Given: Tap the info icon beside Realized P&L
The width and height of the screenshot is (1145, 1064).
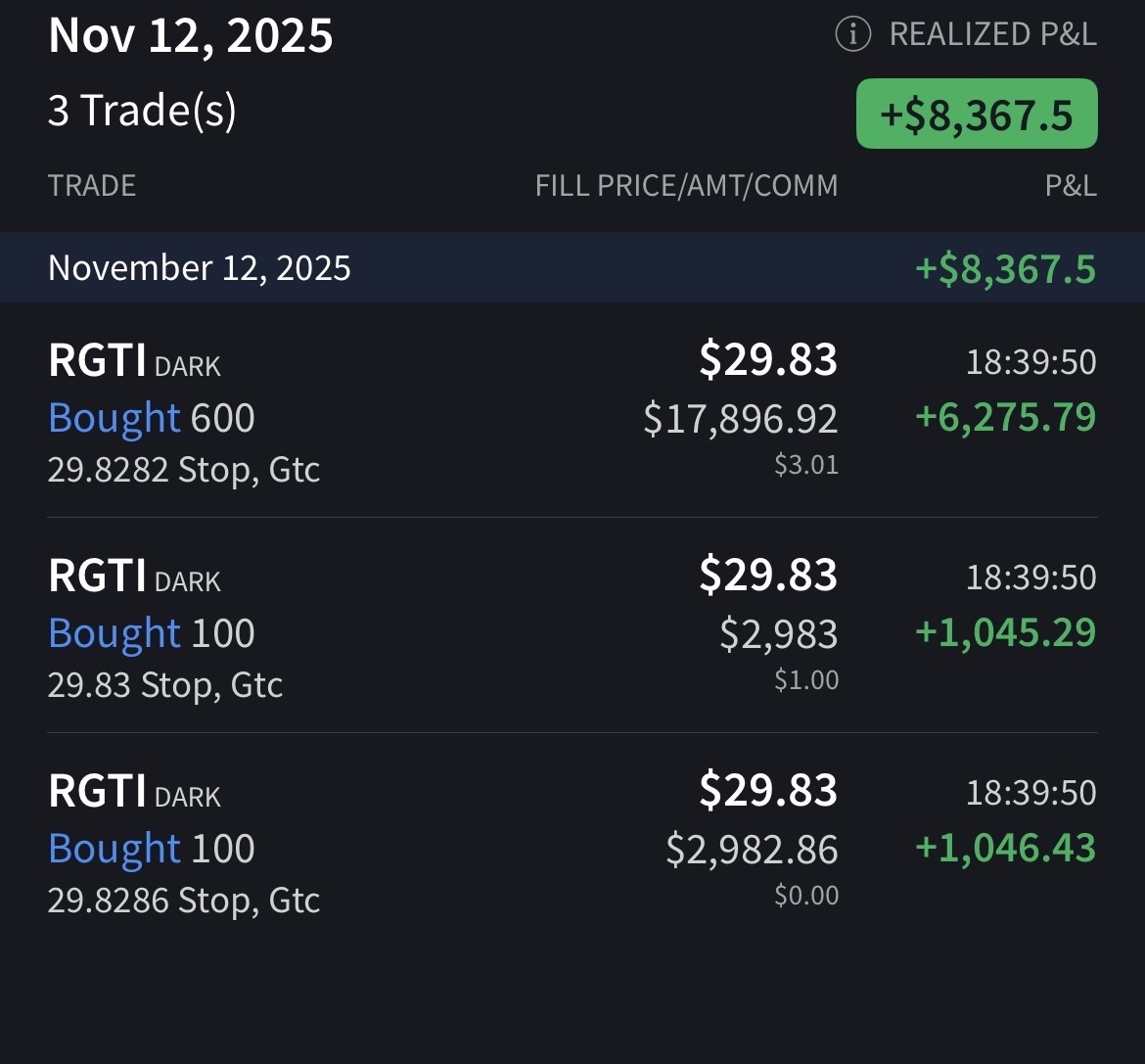Looking at the screenshot, I should pyautogui.click(x=852, y=35).
